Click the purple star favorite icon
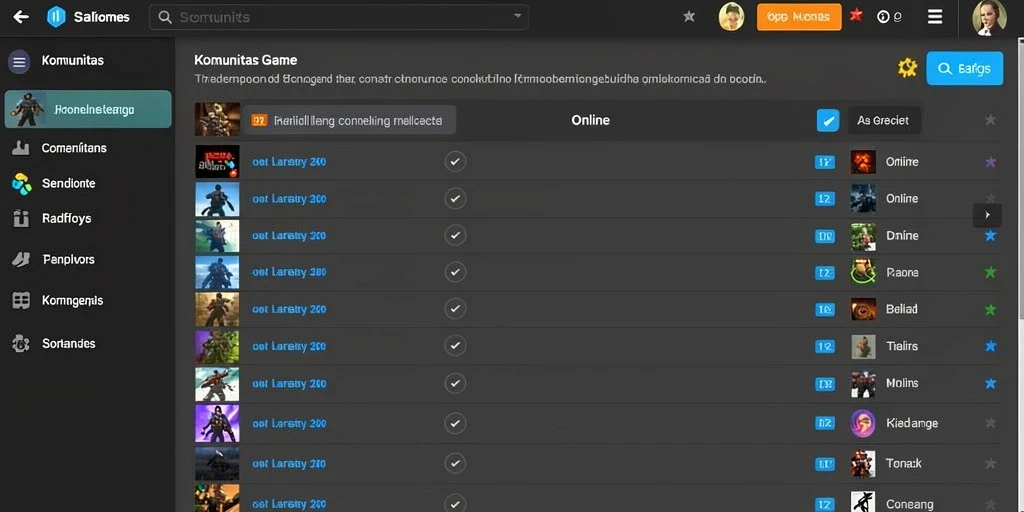1024x512 pixels. [991, 162]
